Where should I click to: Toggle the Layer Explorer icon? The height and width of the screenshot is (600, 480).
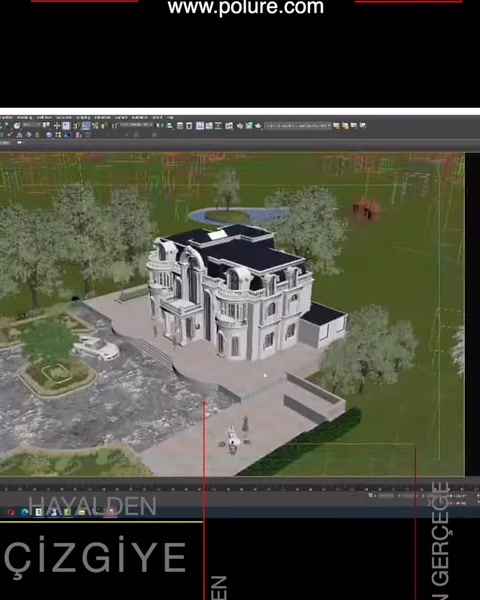(189, 126)
